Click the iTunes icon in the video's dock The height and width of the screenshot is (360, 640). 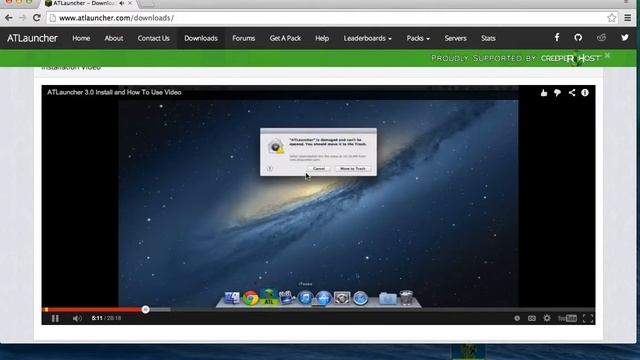click(305, 298)
